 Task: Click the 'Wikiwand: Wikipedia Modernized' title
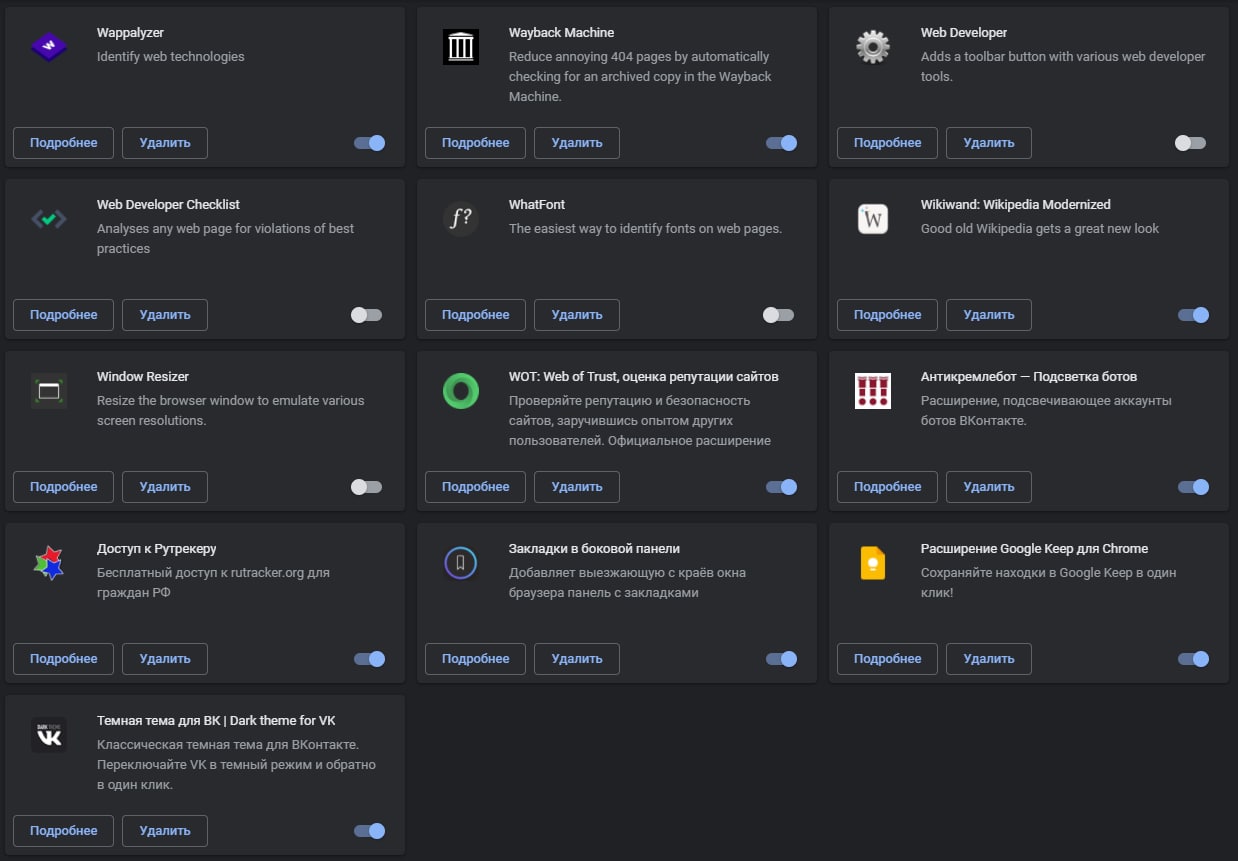click(1016, 205)
